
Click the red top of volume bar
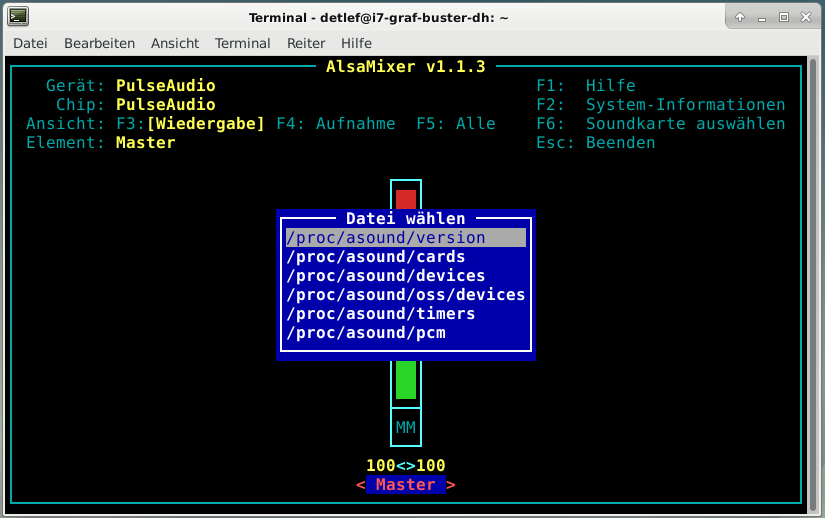[406, 199]
